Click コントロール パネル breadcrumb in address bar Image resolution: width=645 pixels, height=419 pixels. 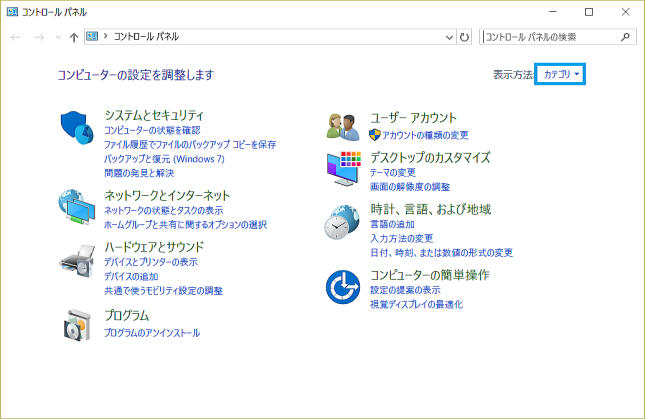(x=146, y=37)
